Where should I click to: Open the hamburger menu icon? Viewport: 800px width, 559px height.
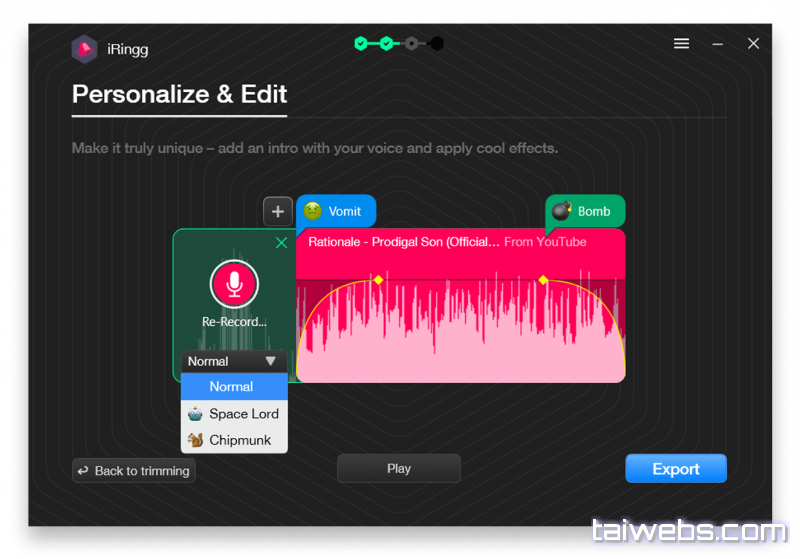(x=681, y=44)
